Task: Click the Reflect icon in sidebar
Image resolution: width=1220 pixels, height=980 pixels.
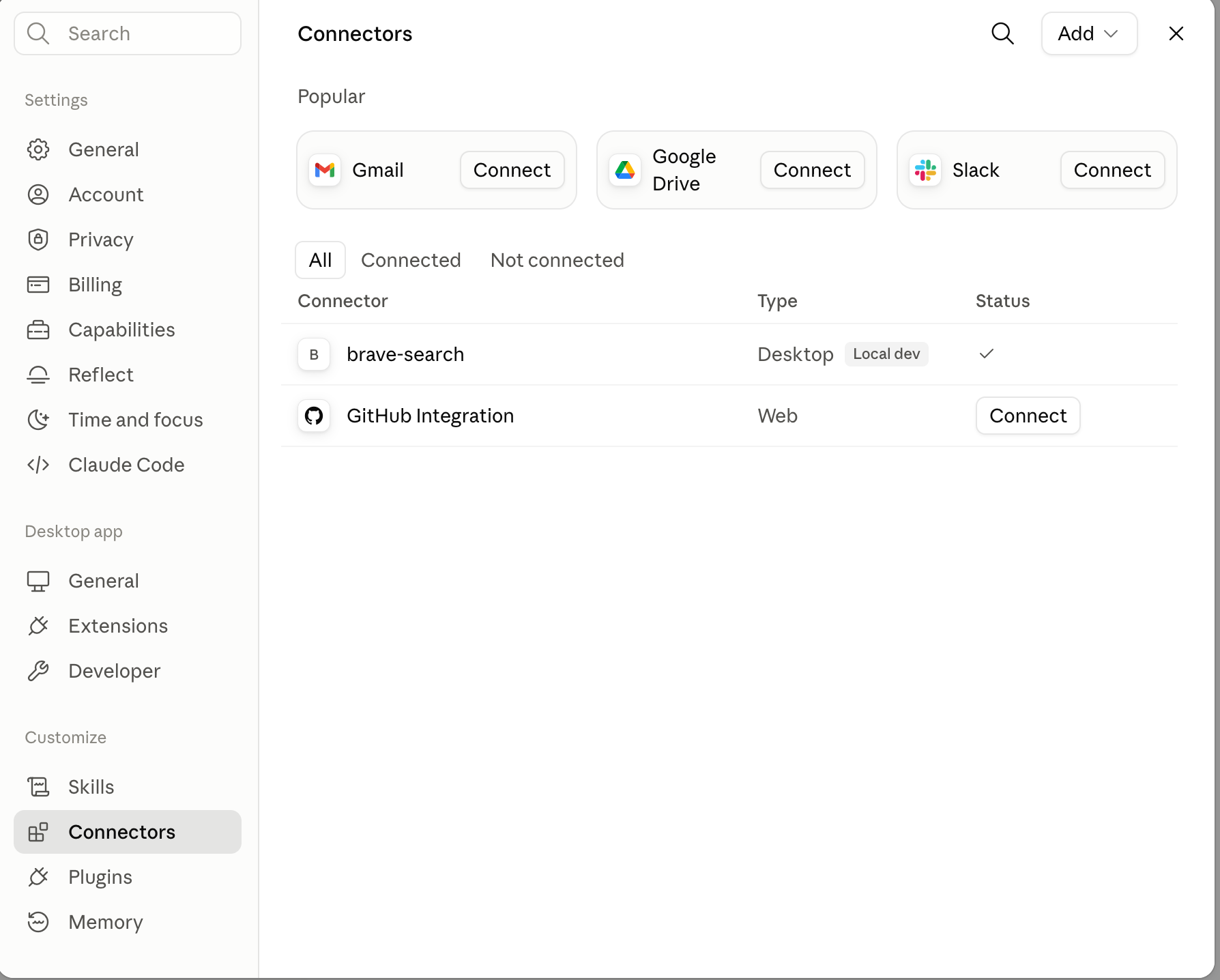Action: pyautogui.click(x=38, y=375)
